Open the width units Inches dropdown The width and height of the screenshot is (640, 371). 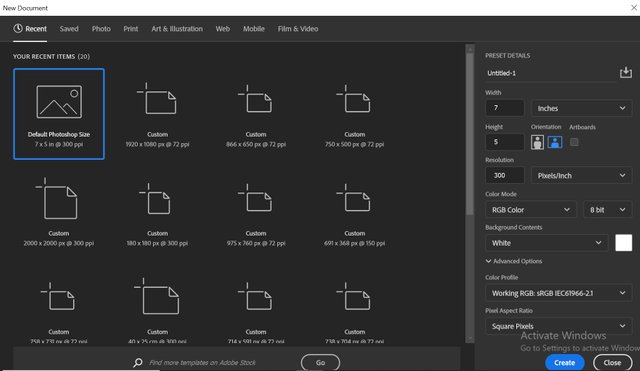click(582, 108)
